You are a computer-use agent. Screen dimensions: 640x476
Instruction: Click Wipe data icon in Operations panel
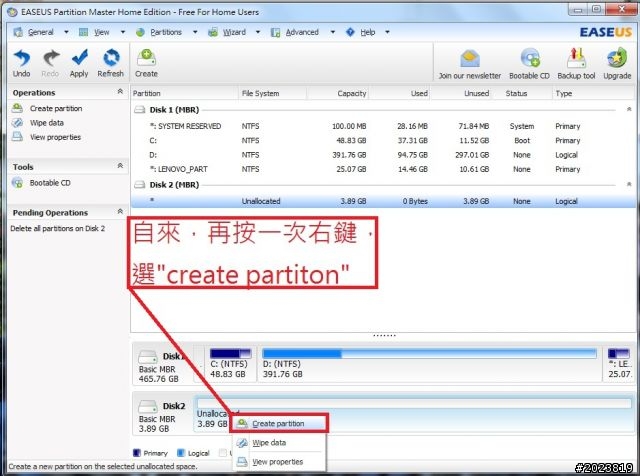[18, 122]
